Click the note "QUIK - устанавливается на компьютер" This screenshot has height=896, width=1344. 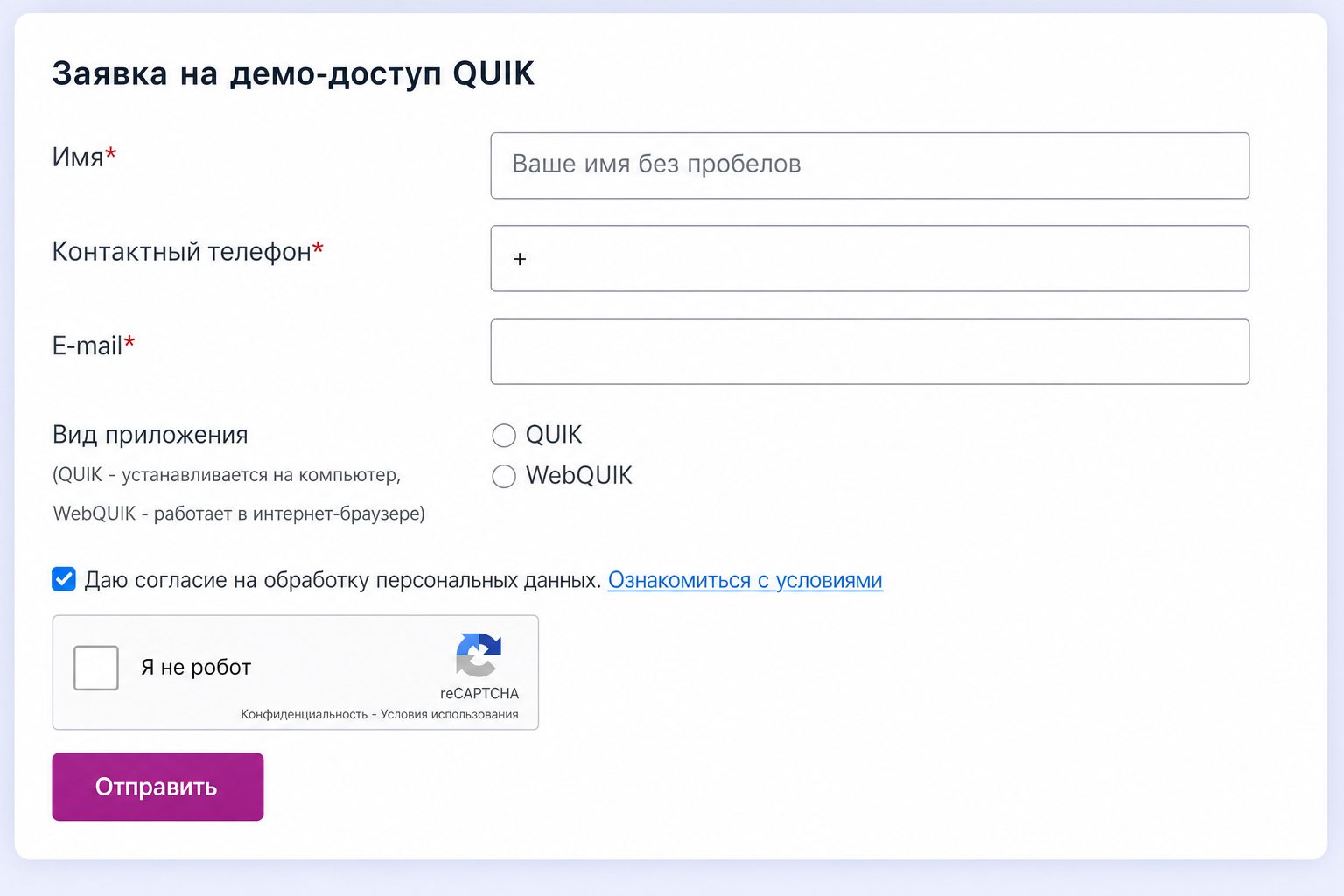tap(228, 475)
